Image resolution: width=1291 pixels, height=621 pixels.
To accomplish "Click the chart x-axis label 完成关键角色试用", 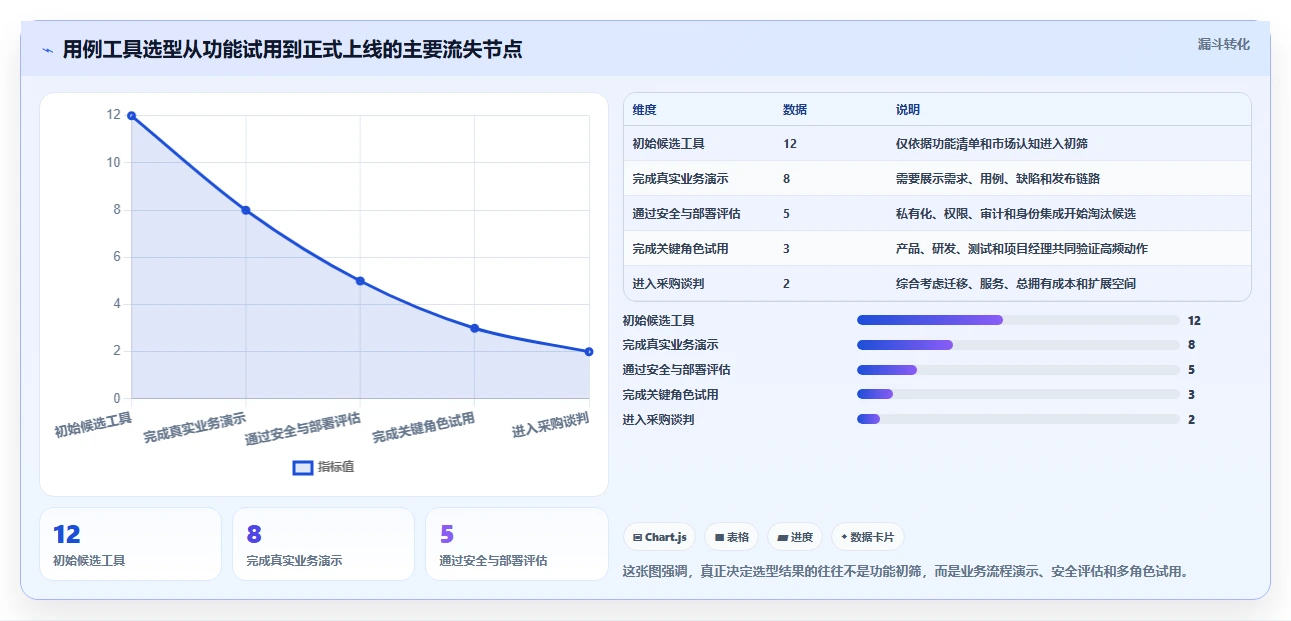I will (x=424, y=427).
